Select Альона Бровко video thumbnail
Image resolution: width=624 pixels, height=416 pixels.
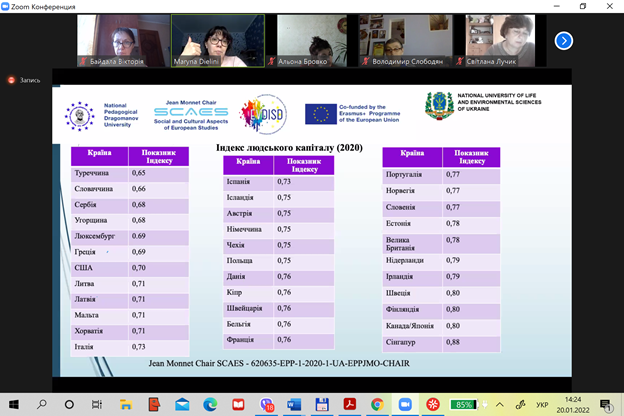[312, 41]
